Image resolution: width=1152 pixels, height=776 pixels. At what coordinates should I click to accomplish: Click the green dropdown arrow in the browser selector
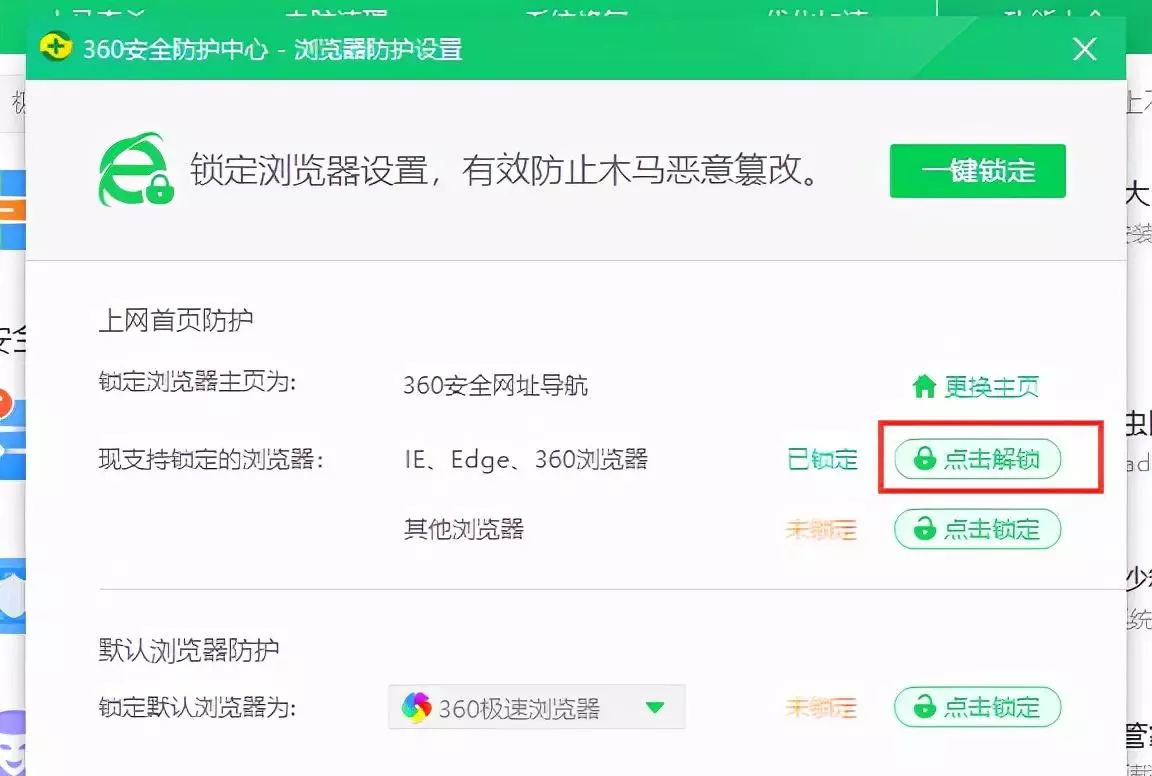(655, 708)
